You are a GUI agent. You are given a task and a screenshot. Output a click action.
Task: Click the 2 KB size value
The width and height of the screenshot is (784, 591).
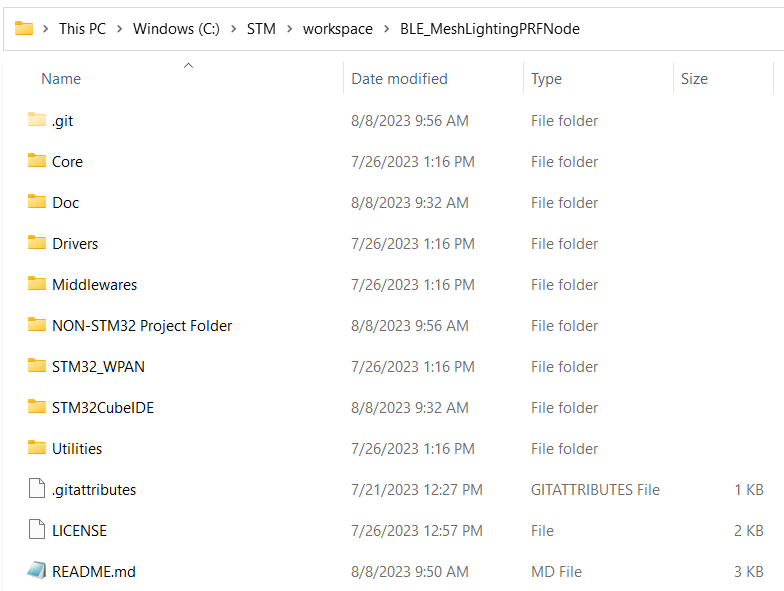[x=748, y=530]
